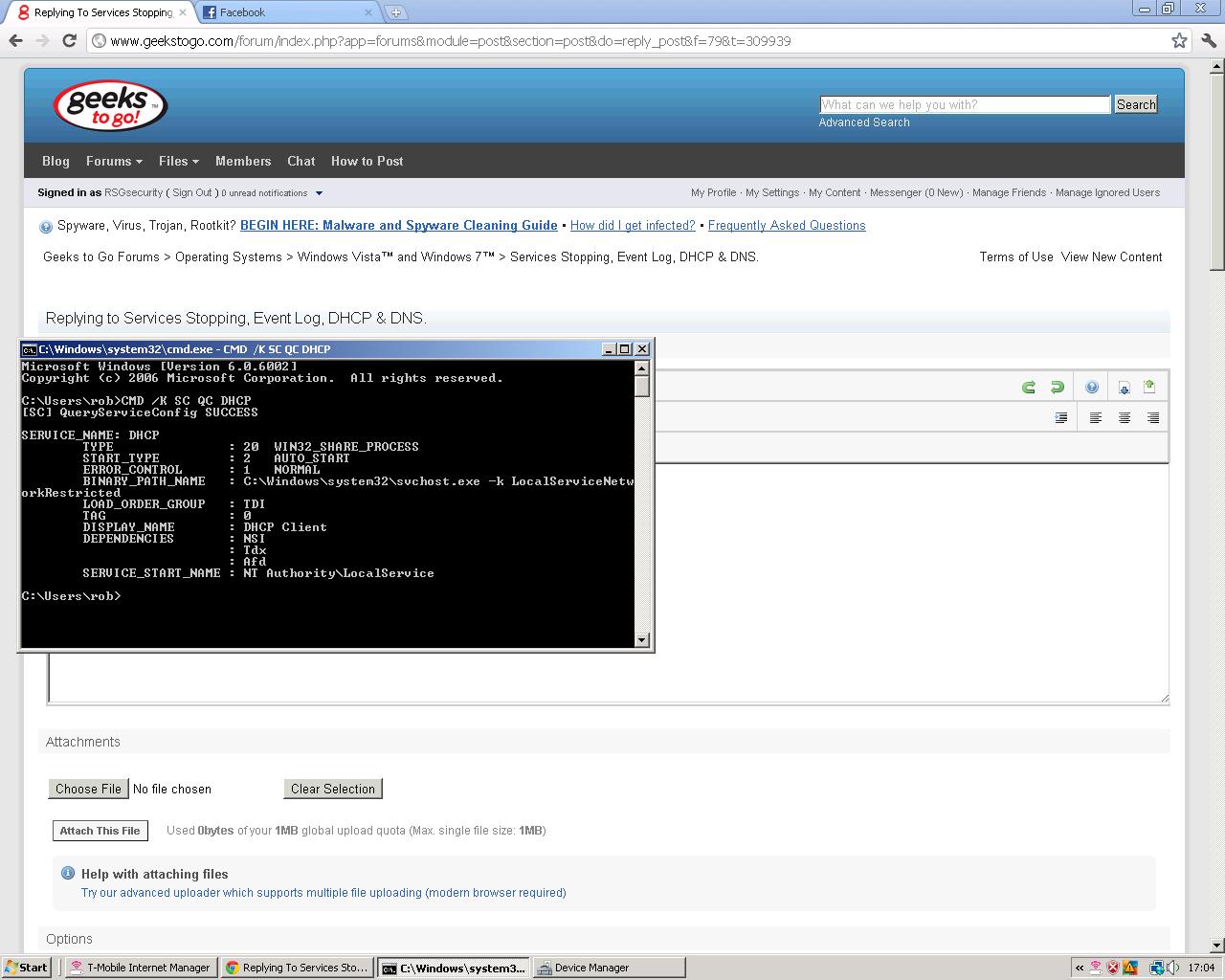Image resolution: width=1225 pixels, height=980 pixels.
Task: Open the Malware and Spyware Cleaning Guide link
Action: coord(399,226)
